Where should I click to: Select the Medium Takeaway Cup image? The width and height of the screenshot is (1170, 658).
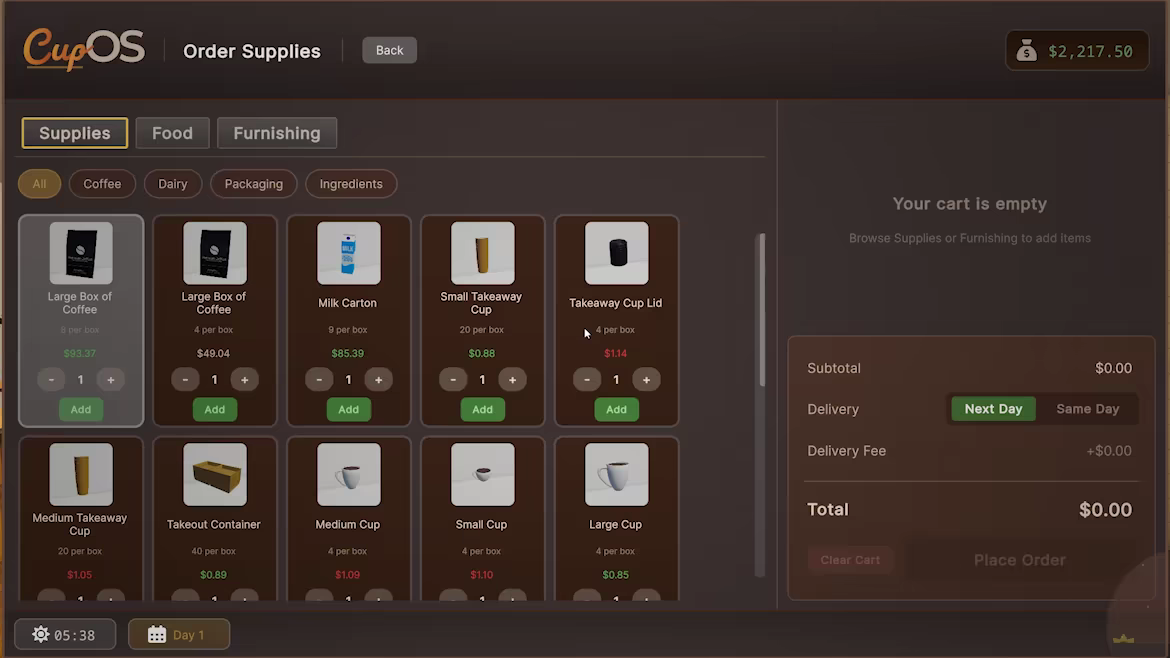81,474
